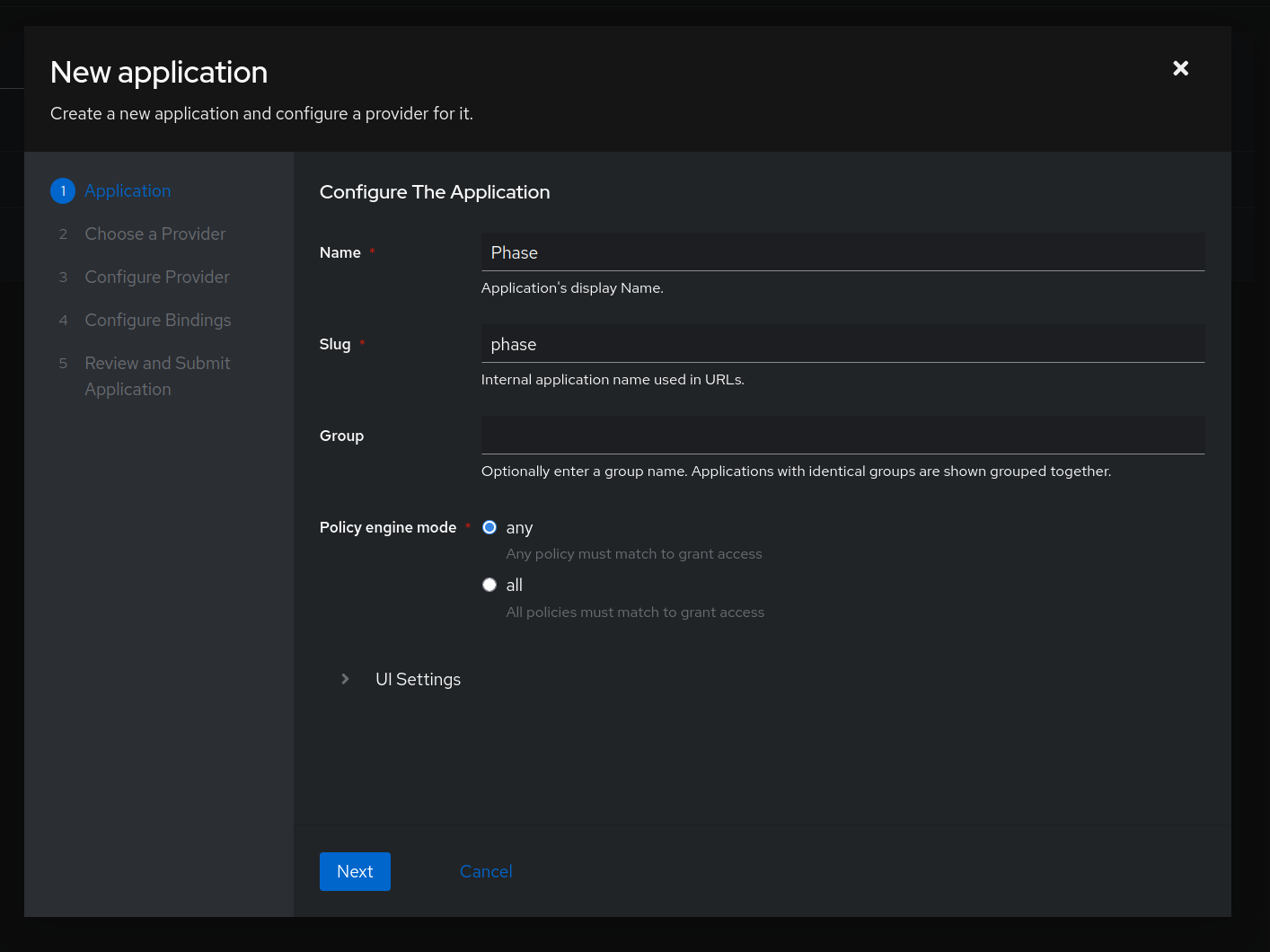This screenshot has height=952, width=1270.
Task: Focus the Slug input field
Action: 842,344
